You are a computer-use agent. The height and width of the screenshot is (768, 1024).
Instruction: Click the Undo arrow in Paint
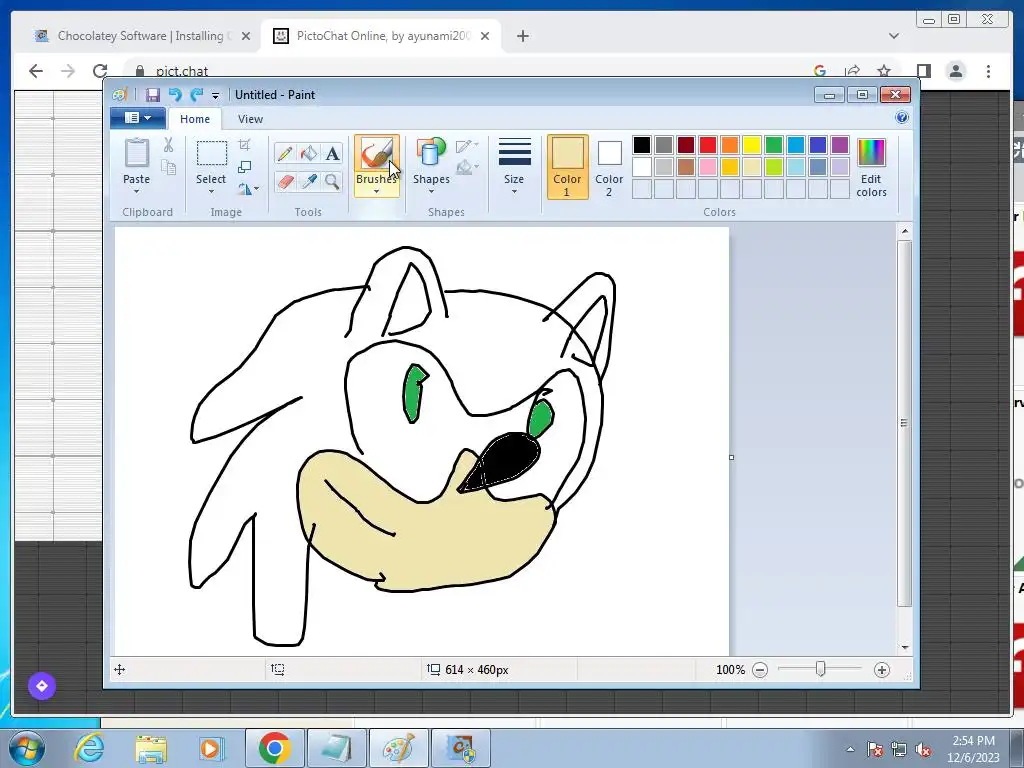click(x=174, y=95)
